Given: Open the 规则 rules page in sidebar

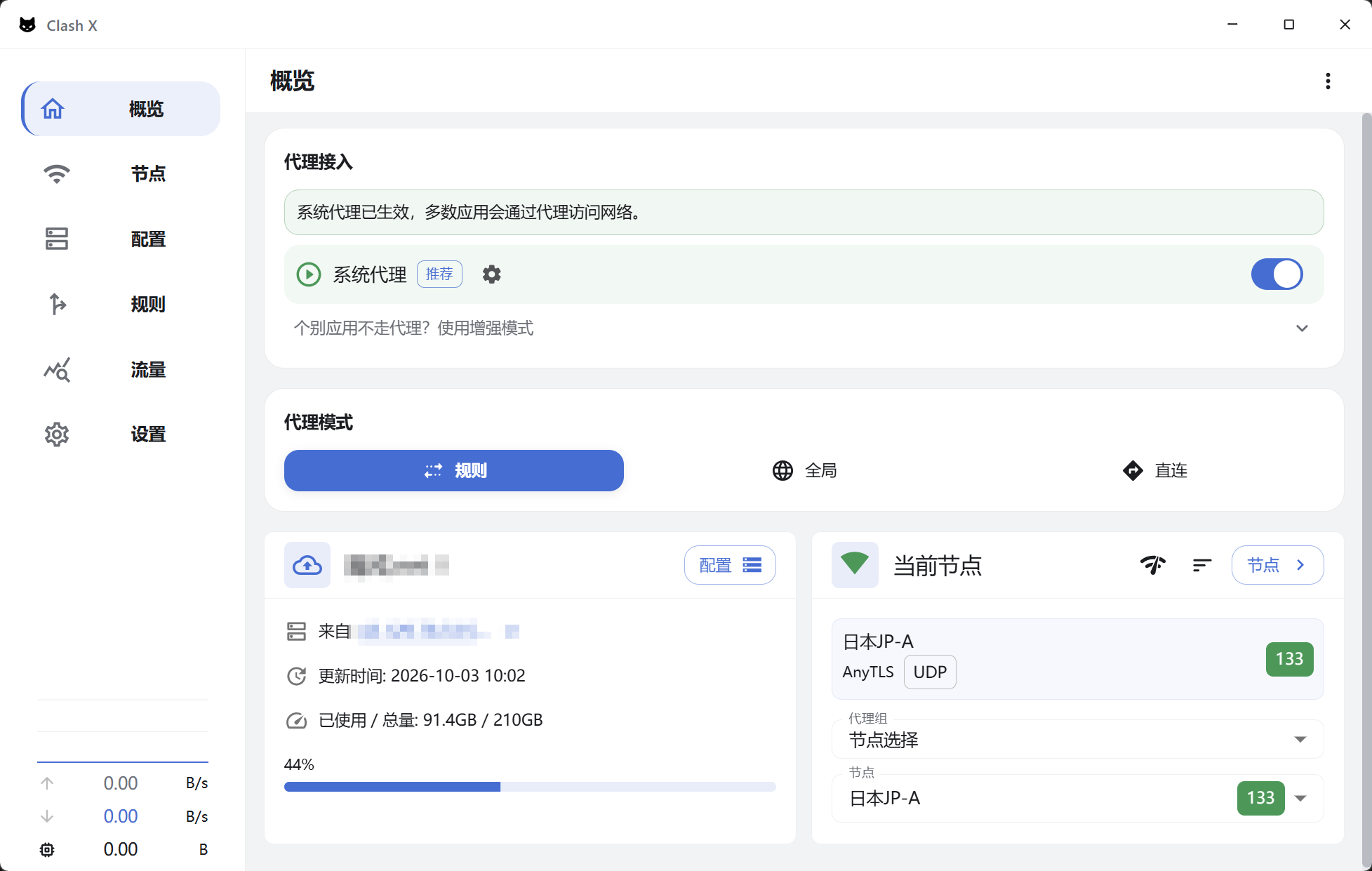Looking at the screenshot, I should 121,304.
